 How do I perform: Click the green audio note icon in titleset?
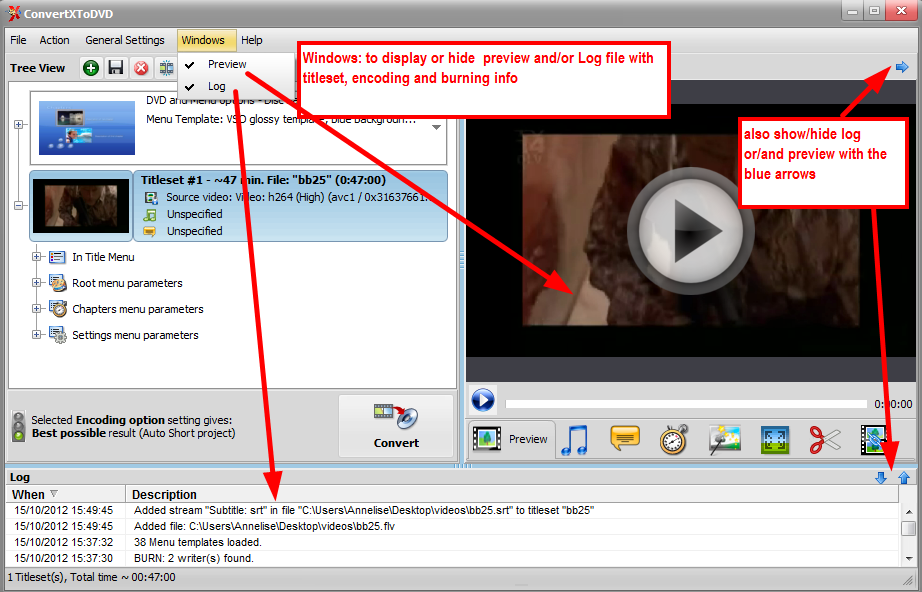coord(151,215)
